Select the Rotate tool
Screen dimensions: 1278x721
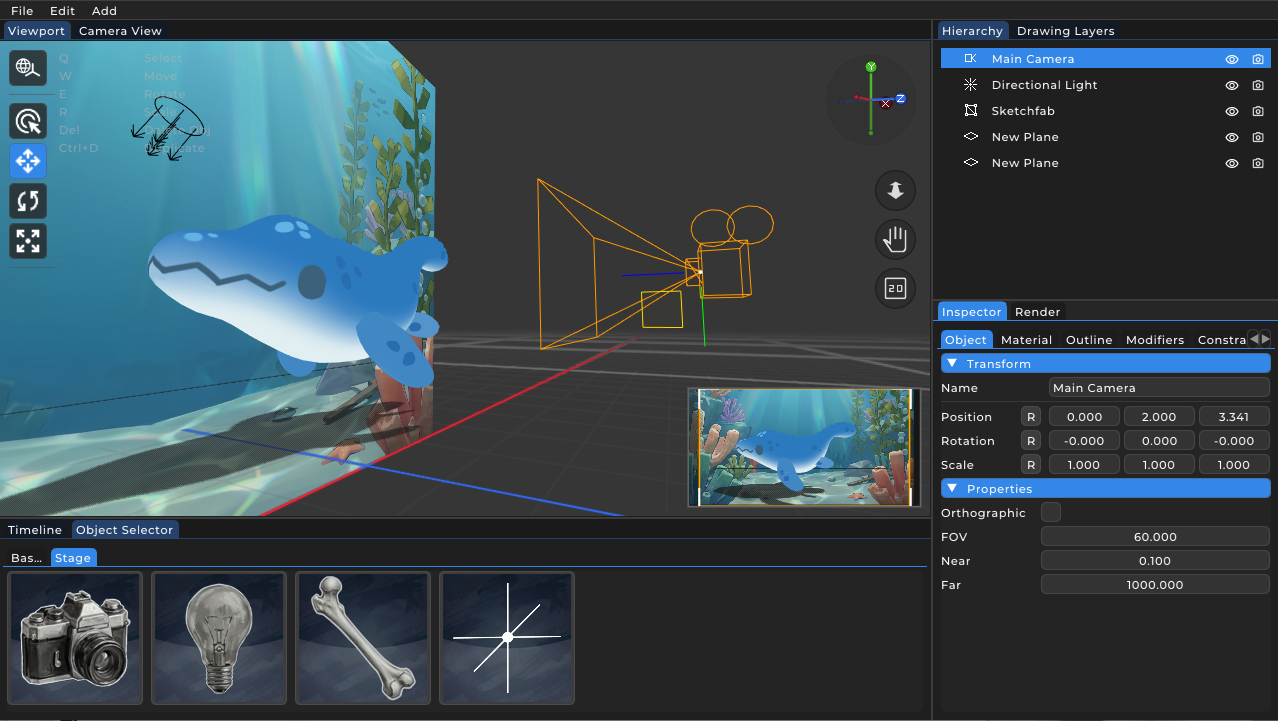pos(27,200)
